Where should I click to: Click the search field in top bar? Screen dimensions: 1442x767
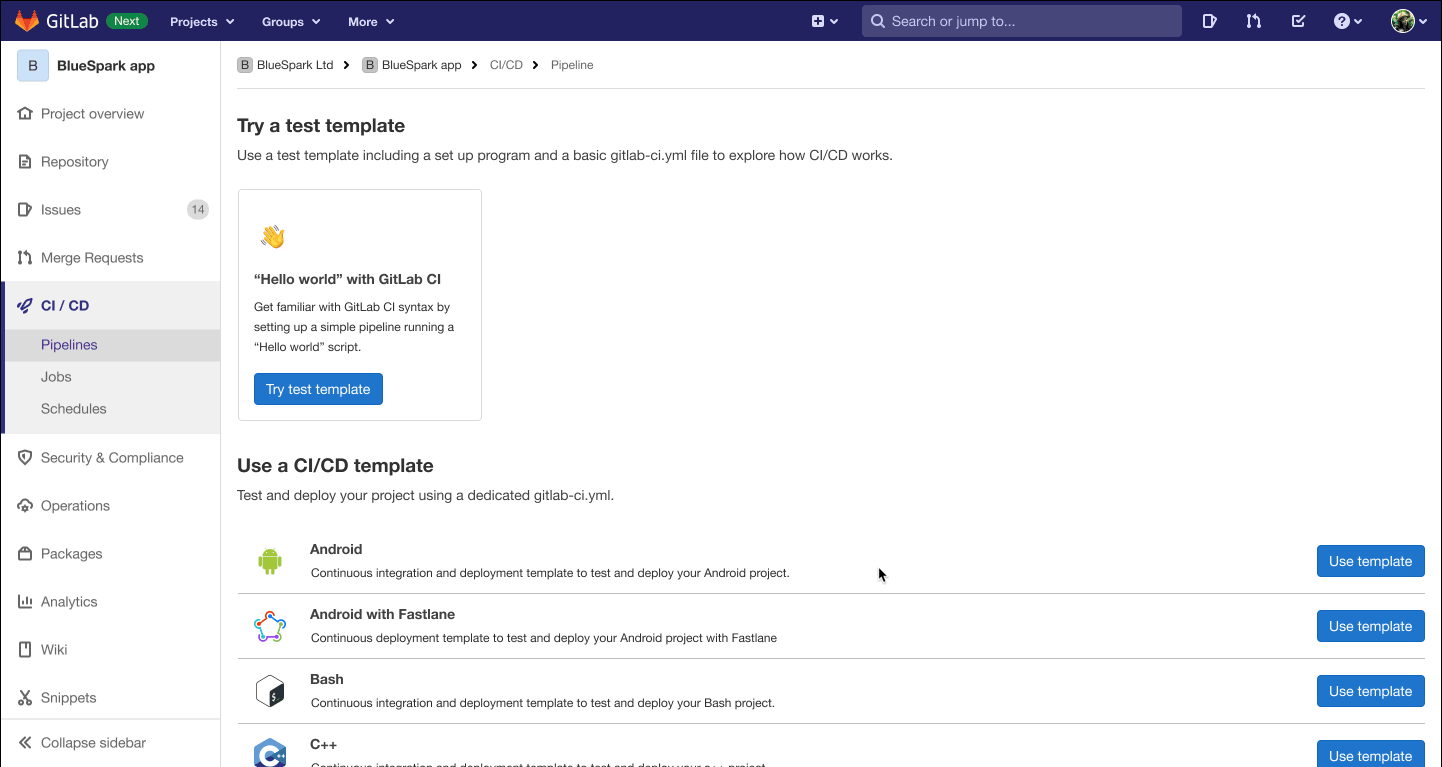pos(1020,20)
